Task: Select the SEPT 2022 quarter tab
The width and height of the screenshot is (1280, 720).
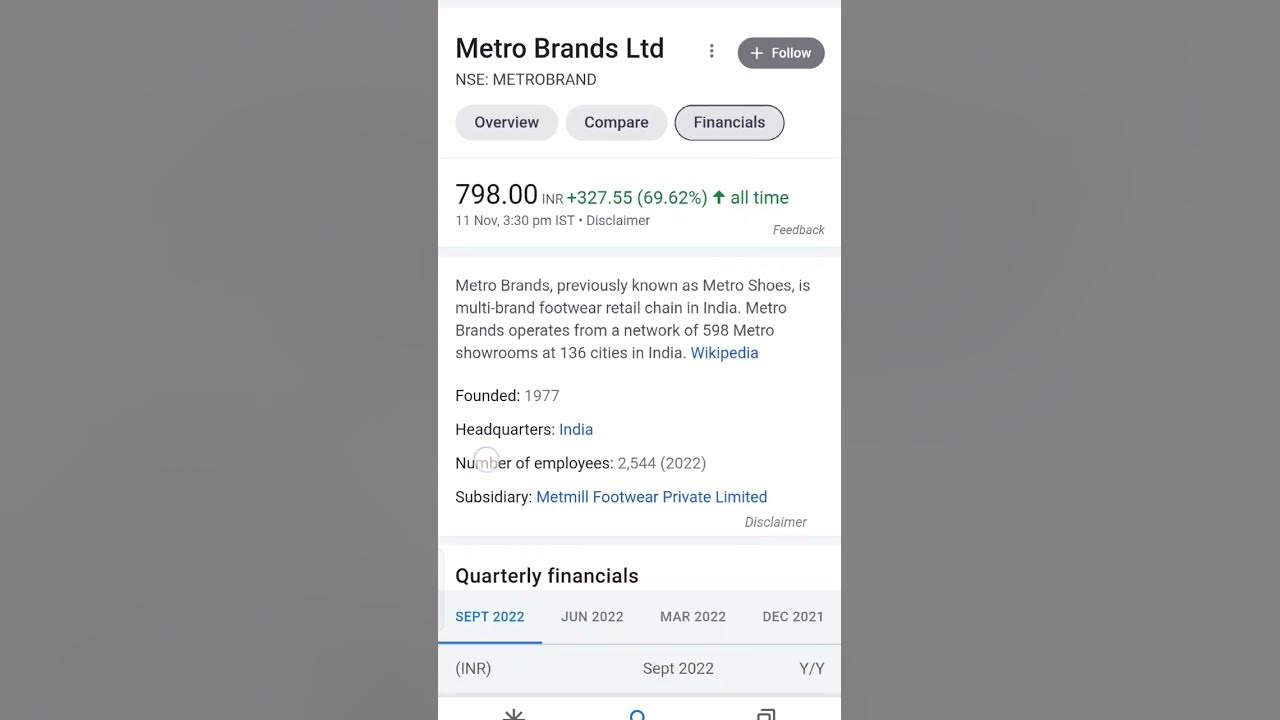Action: tap(489, 616)
